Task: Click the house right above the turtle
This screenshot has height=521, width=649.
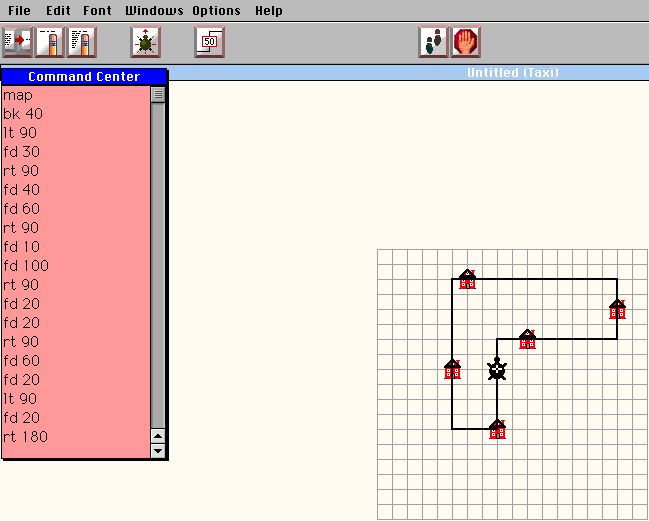Action: pyautogui.click(x=527, y=339)
